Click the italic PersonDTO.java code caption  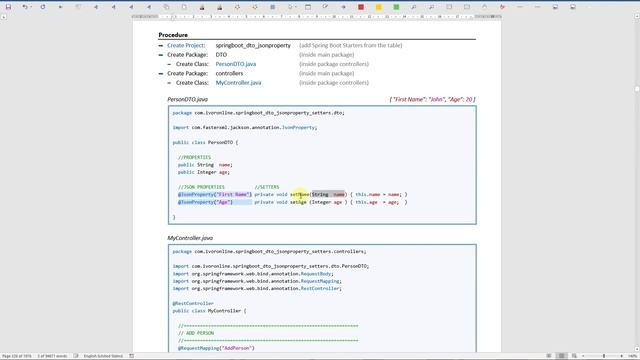[x=187, y=99]
